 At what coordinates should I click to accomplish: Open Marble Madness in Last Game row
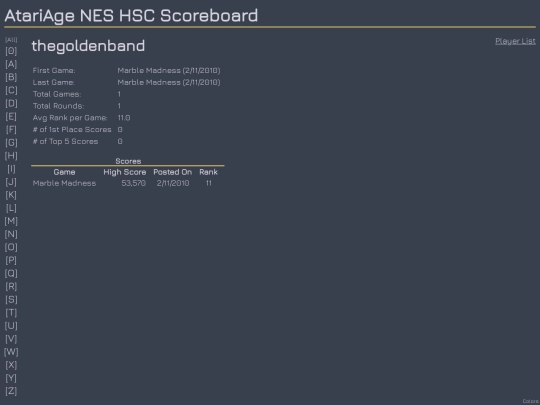tap(149, 82)
